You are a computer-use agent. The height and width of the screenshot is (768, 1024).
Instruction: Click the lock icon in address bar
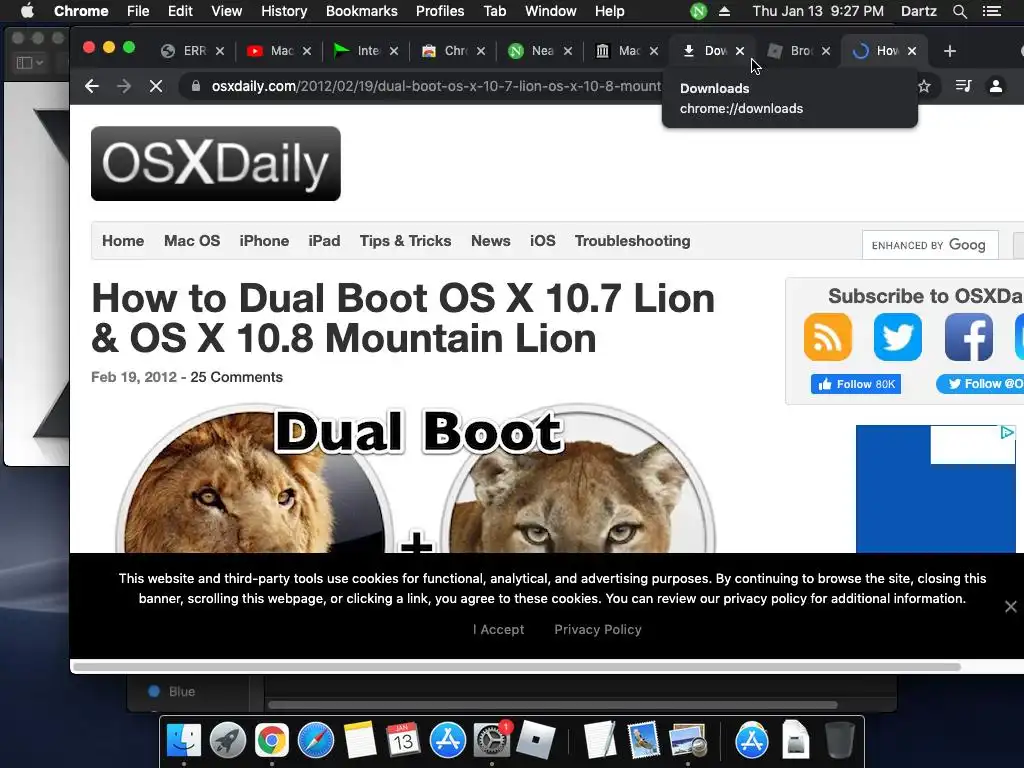(195, 86)
